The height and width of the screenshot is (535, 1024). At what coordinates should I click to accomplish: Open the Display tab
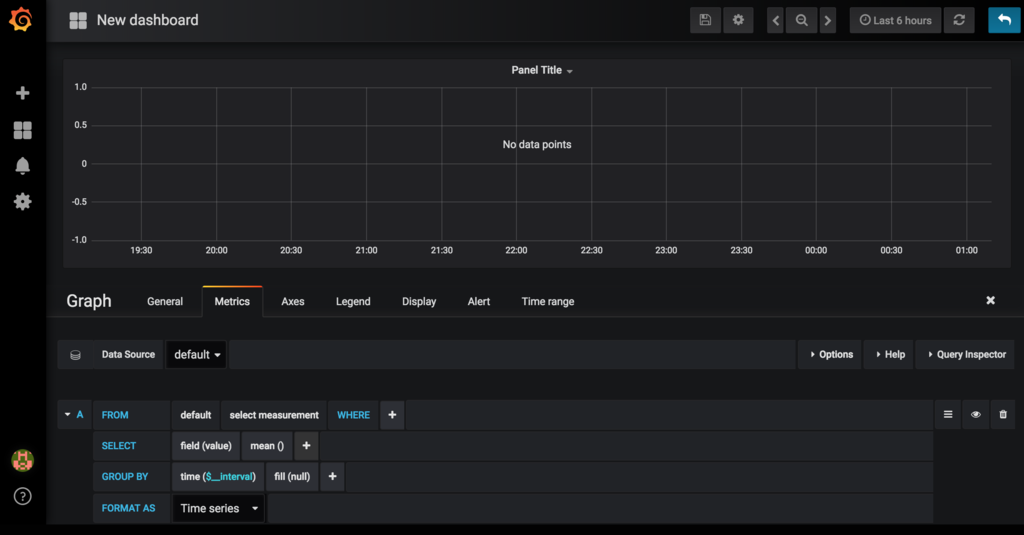coord(419,301)
